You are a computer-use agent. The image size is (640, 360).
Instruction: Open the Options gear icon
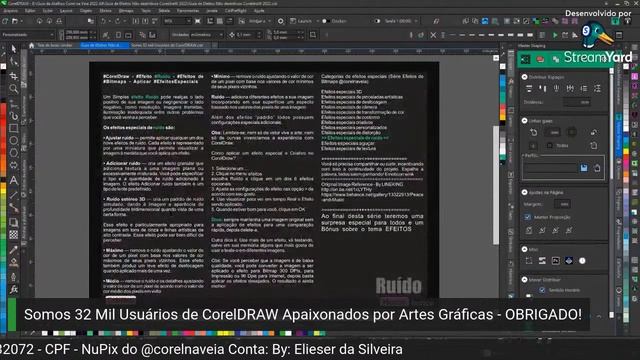(x=281, y=21)
